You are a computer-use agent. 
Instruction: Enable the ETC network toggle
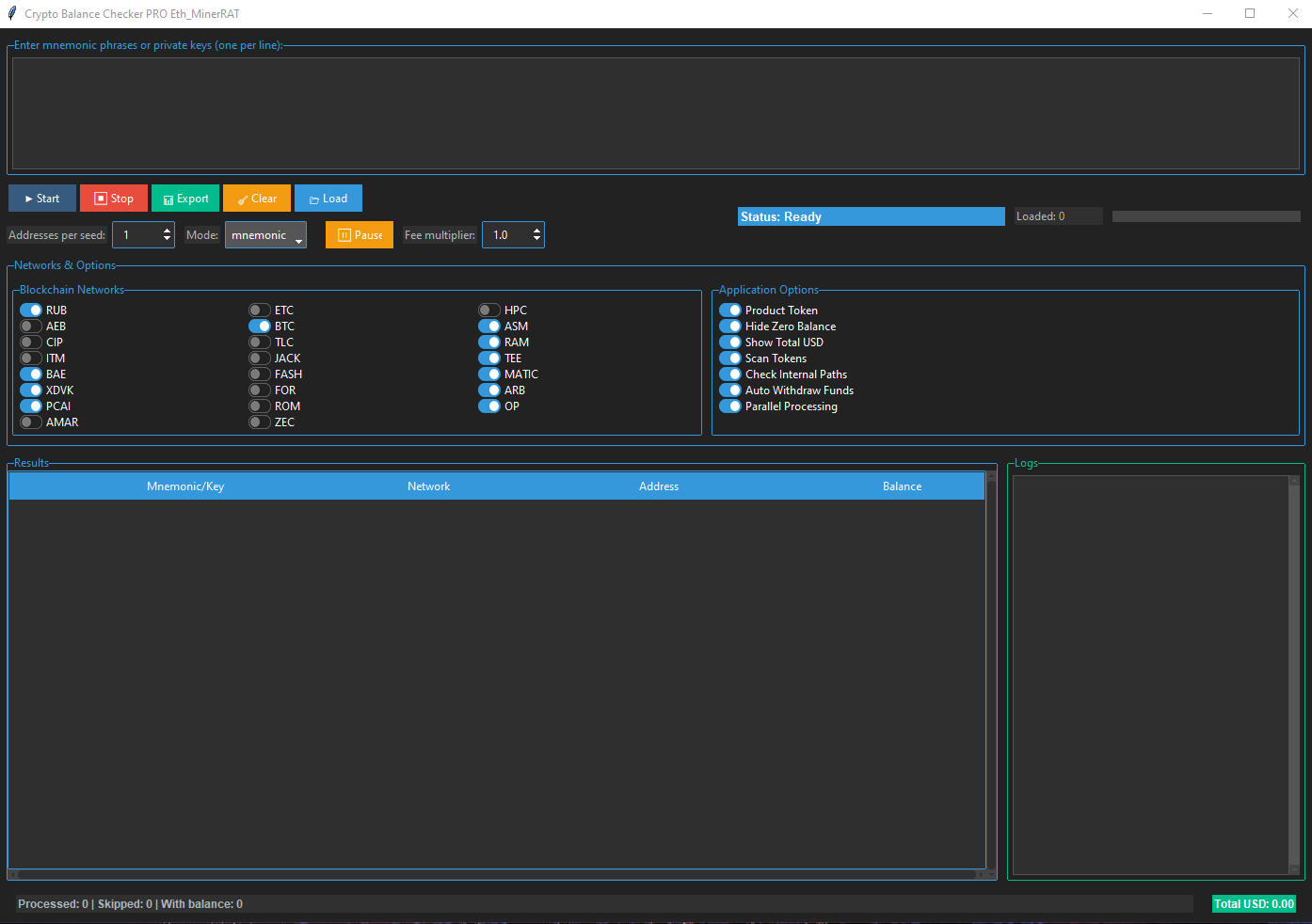pyautogui.click(x=259, y=310)
